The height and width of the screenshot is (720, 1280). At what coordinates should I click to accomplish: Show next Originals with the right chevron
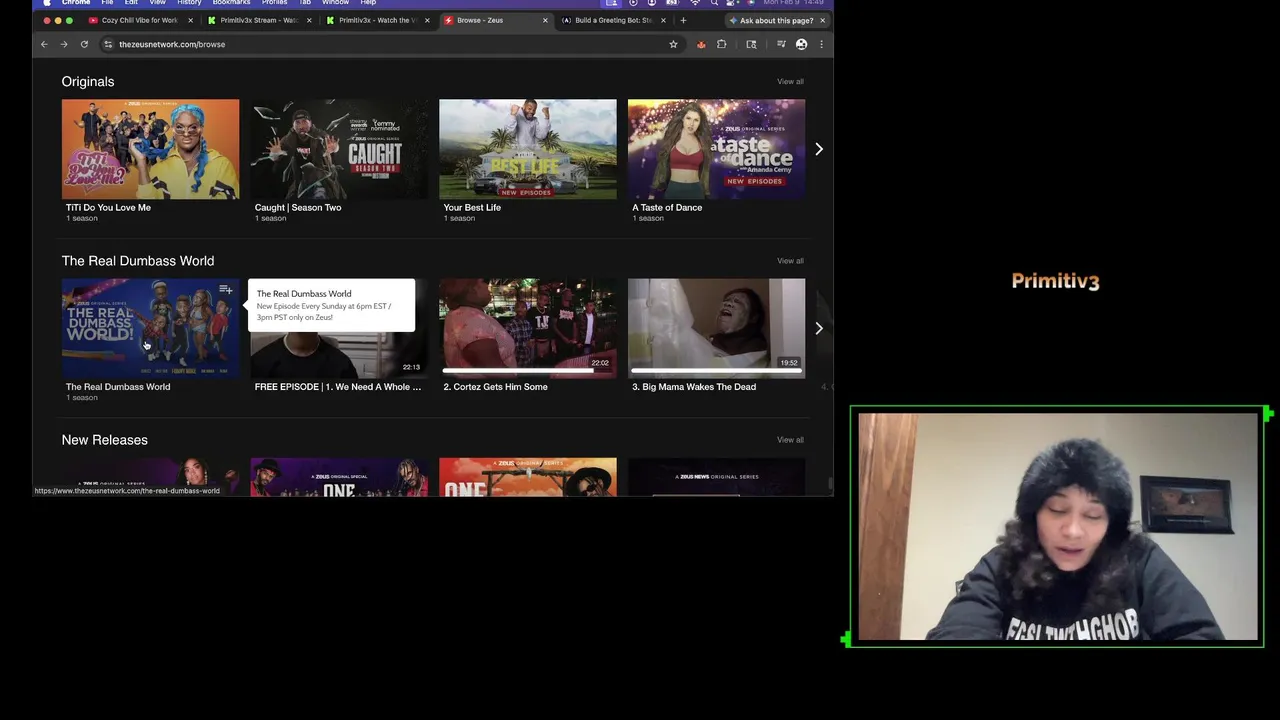(819, 149)
